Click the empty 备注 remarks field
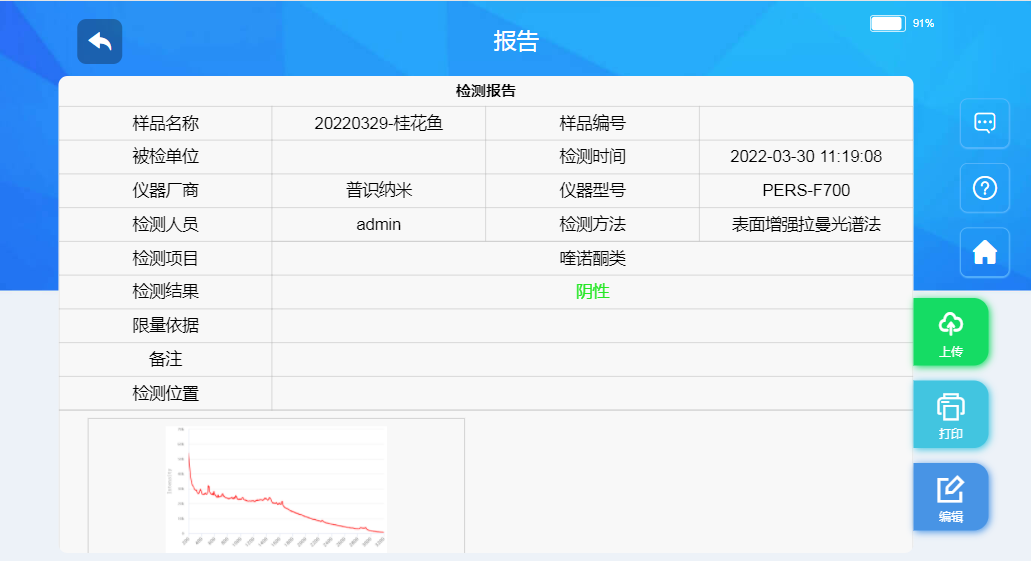The height and width of the screenshot is (561, 1031). (x=592, y=359)
